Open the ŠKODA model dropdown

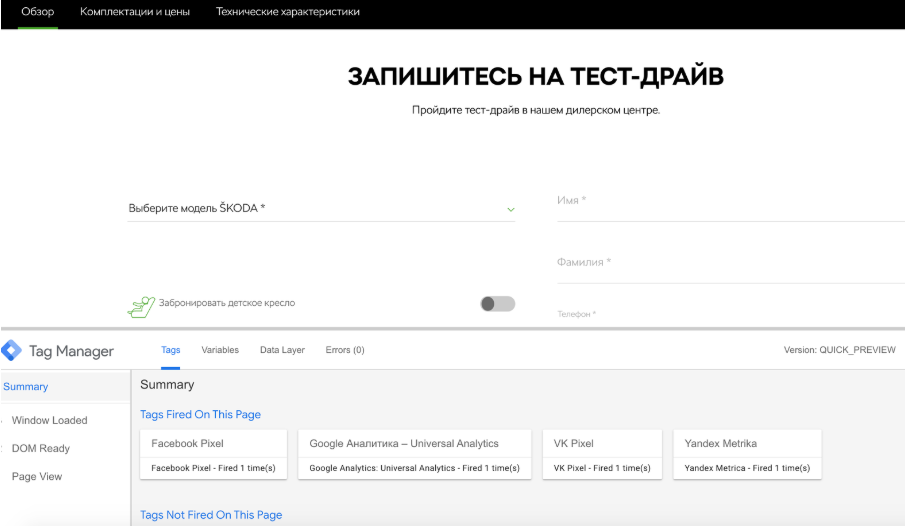tap(321, 208)
